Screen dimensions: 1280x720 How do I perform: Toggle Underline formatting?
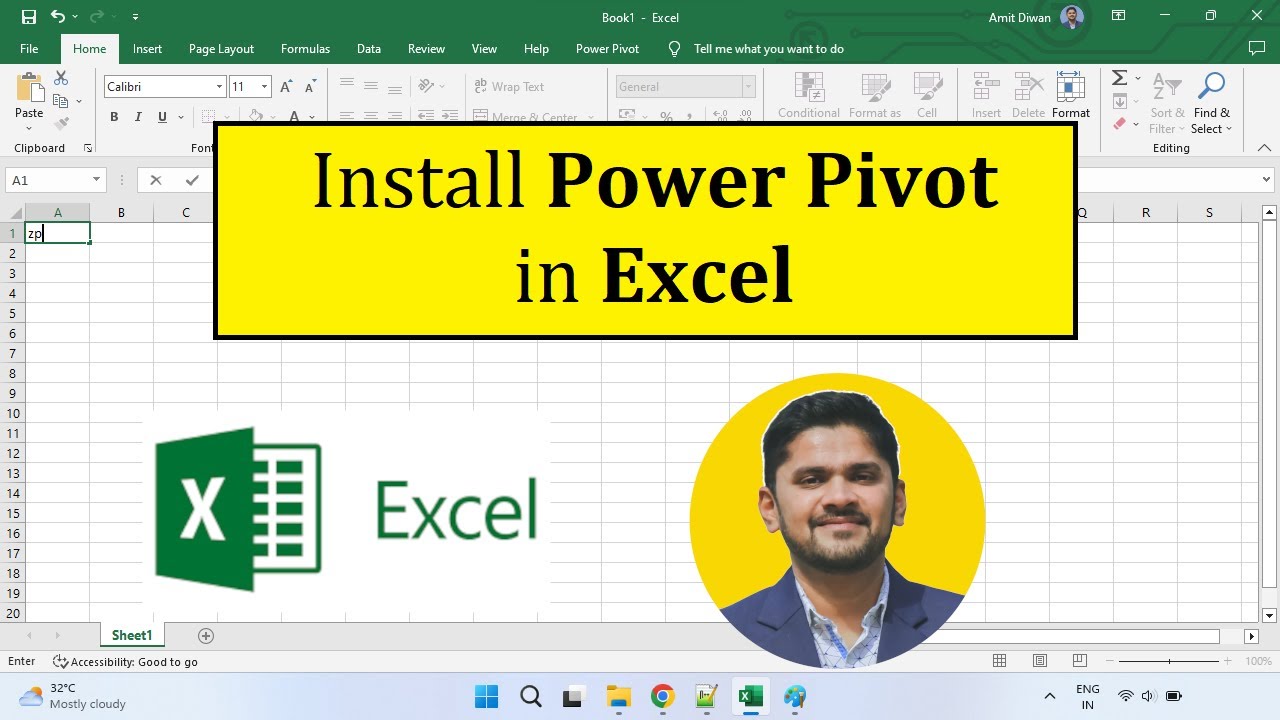[x=162, y=117]
